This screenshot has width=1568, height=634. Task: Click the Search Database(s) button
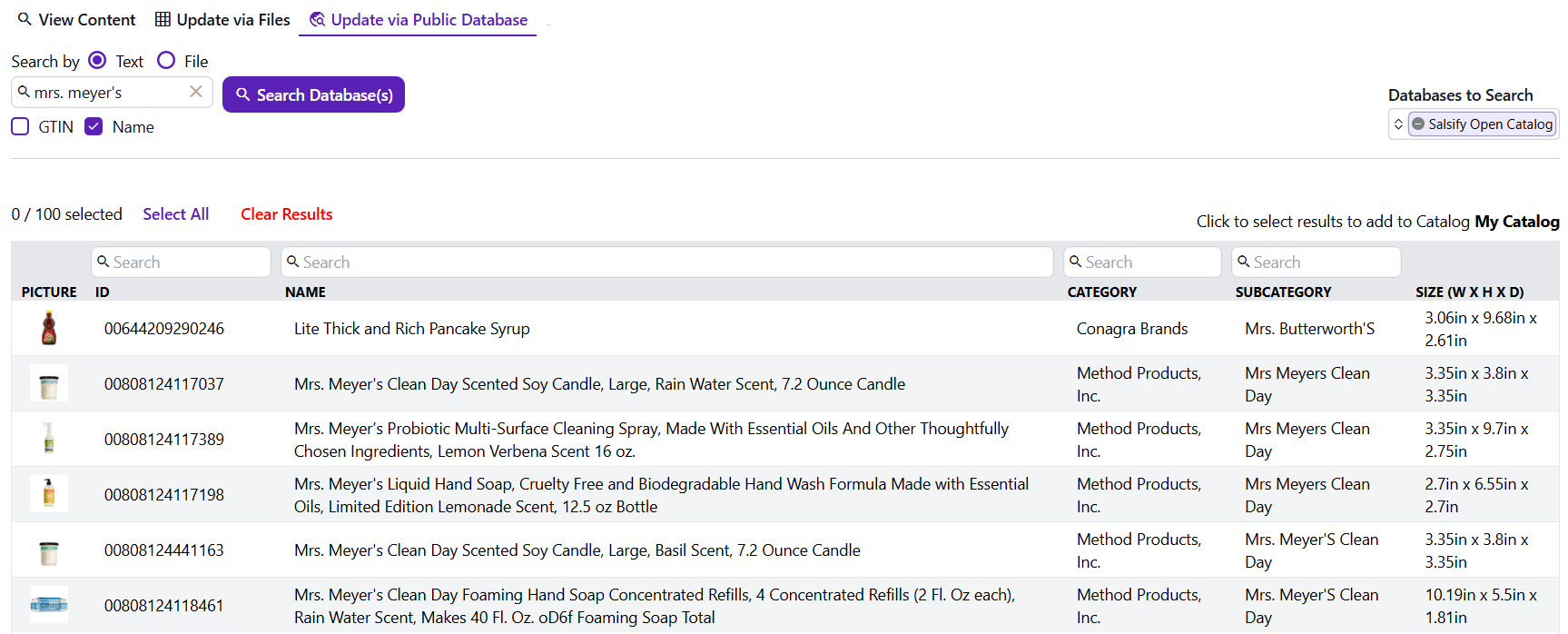tap(313, 94)
